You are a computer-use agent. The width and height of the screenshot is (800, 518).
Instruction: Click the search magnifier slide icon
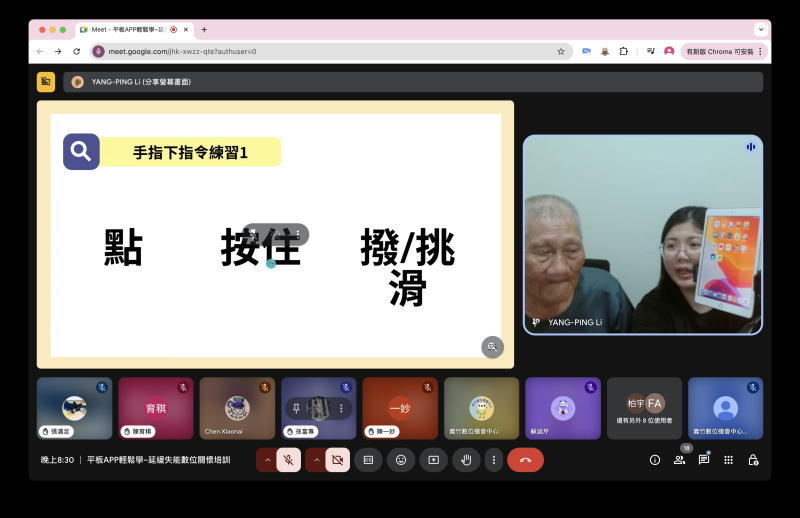[x=81, y=152]
